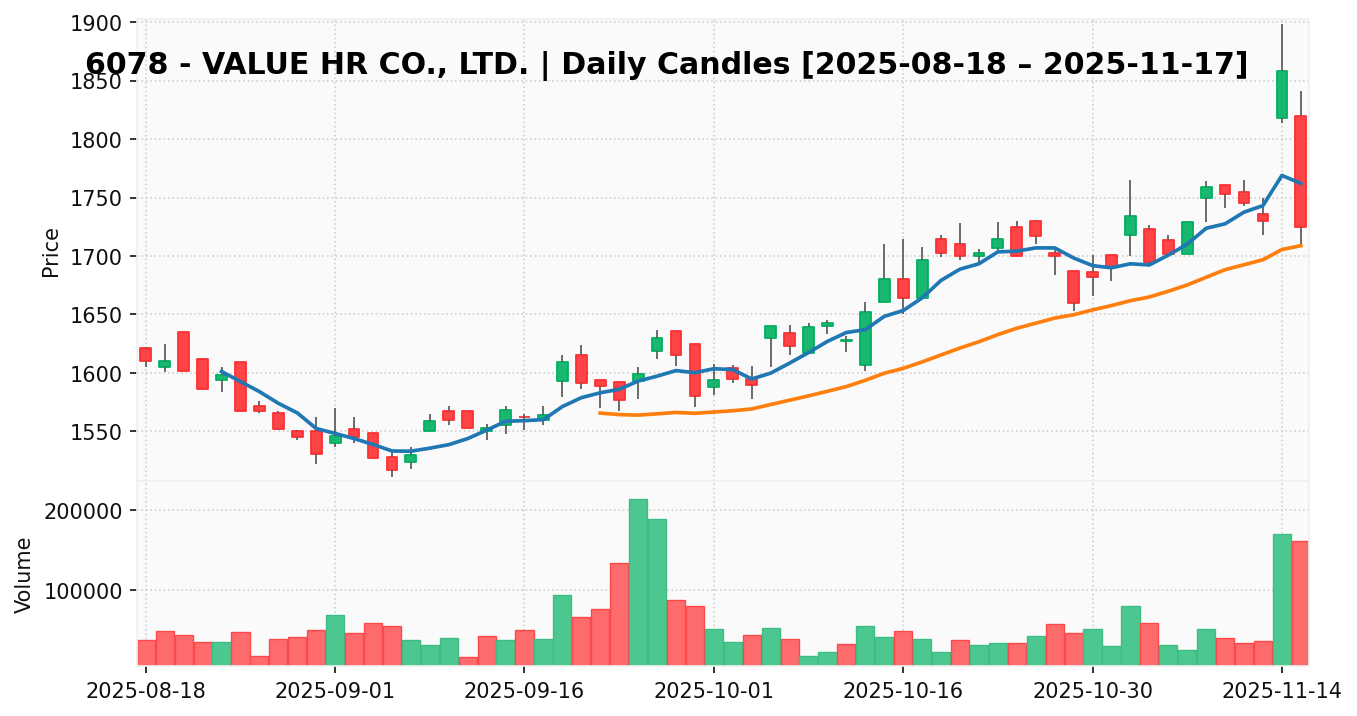
Task: Select the 2025-10-01 date tick label
Action: coord(713,690)
